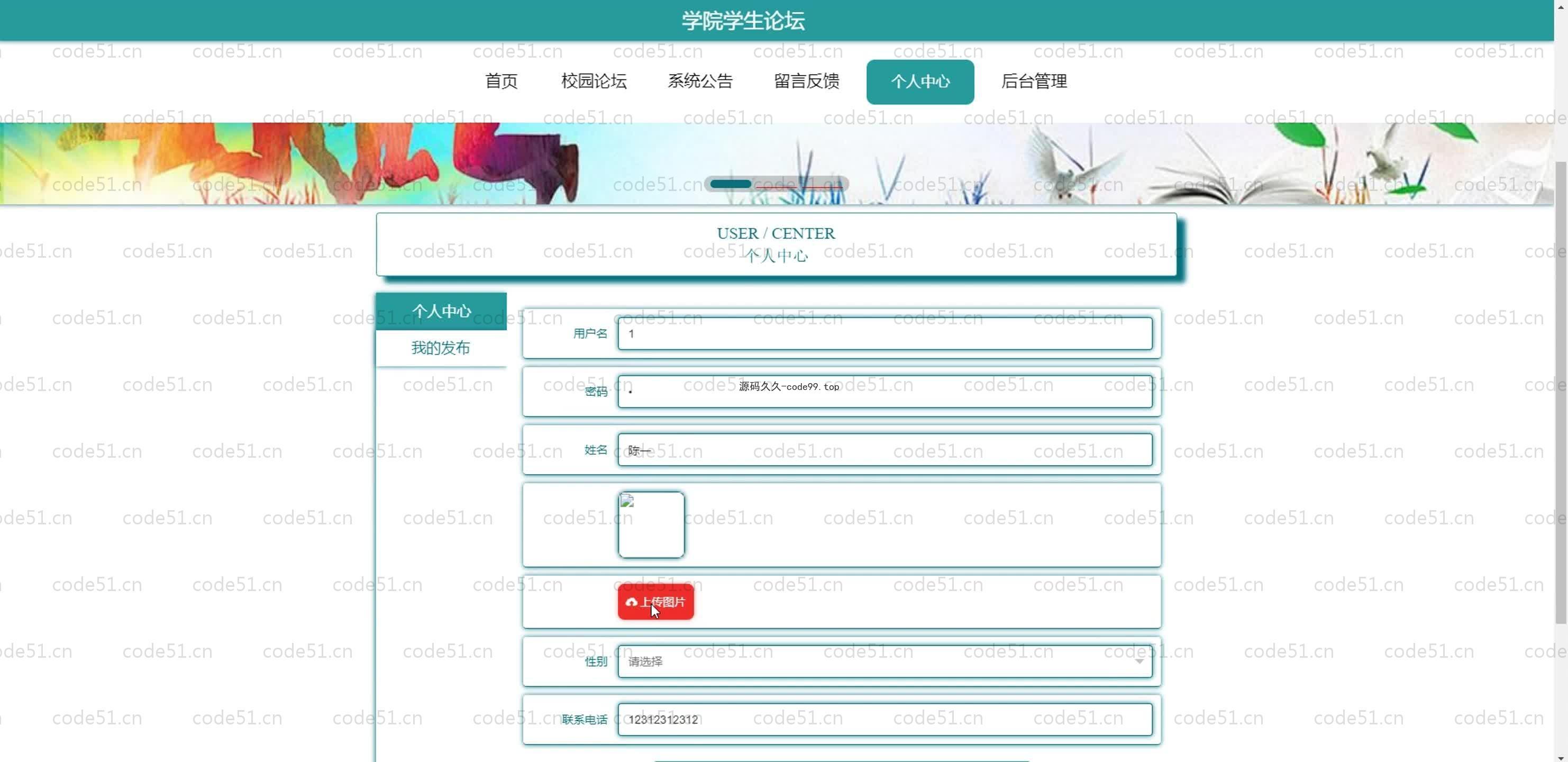Open the 首页 navigation item
Viewport: 1568px width, 762px height.
pos(501,81)
